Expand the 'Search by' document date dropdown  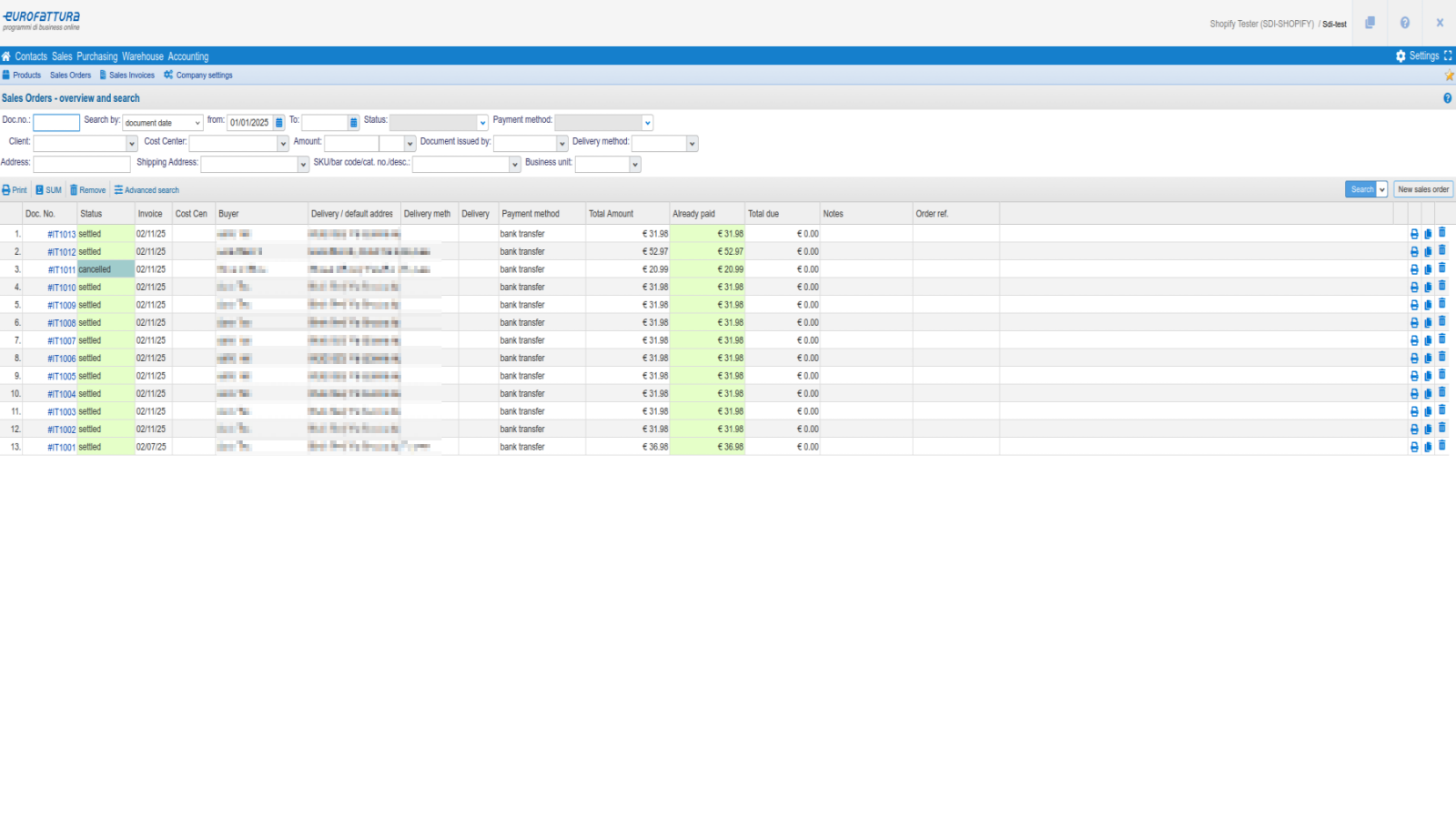click(163, 123)
